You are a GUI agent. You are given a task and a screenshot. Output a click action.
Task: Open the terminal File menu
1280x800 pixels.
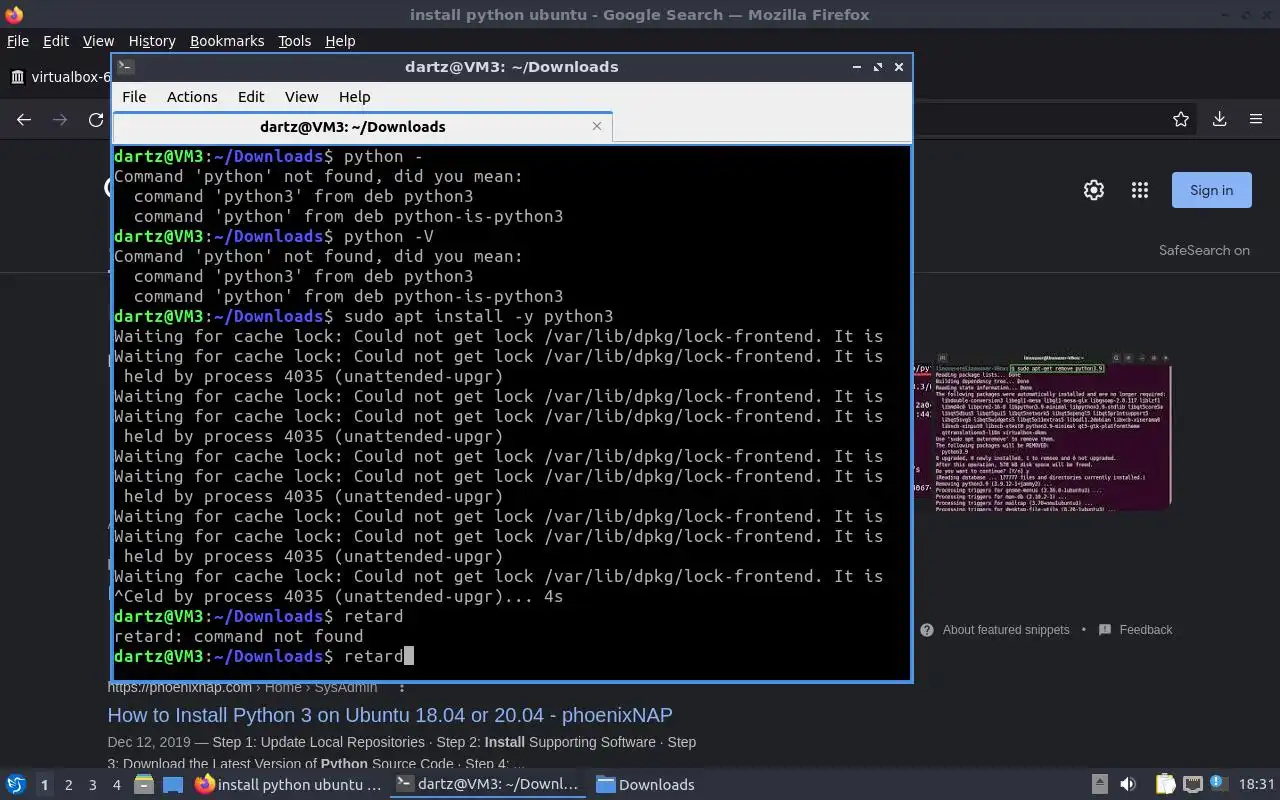tap(134, 97)
